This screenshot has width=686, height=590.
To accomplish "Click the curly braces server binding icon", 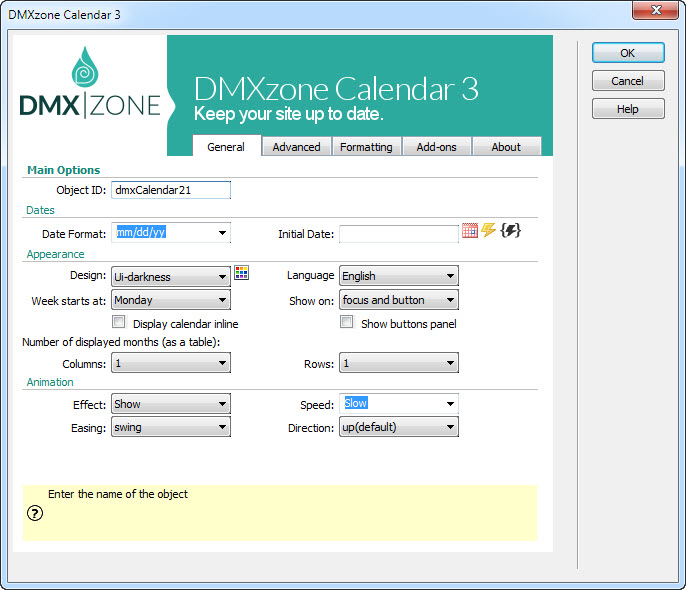I will [x=510, y=230].
